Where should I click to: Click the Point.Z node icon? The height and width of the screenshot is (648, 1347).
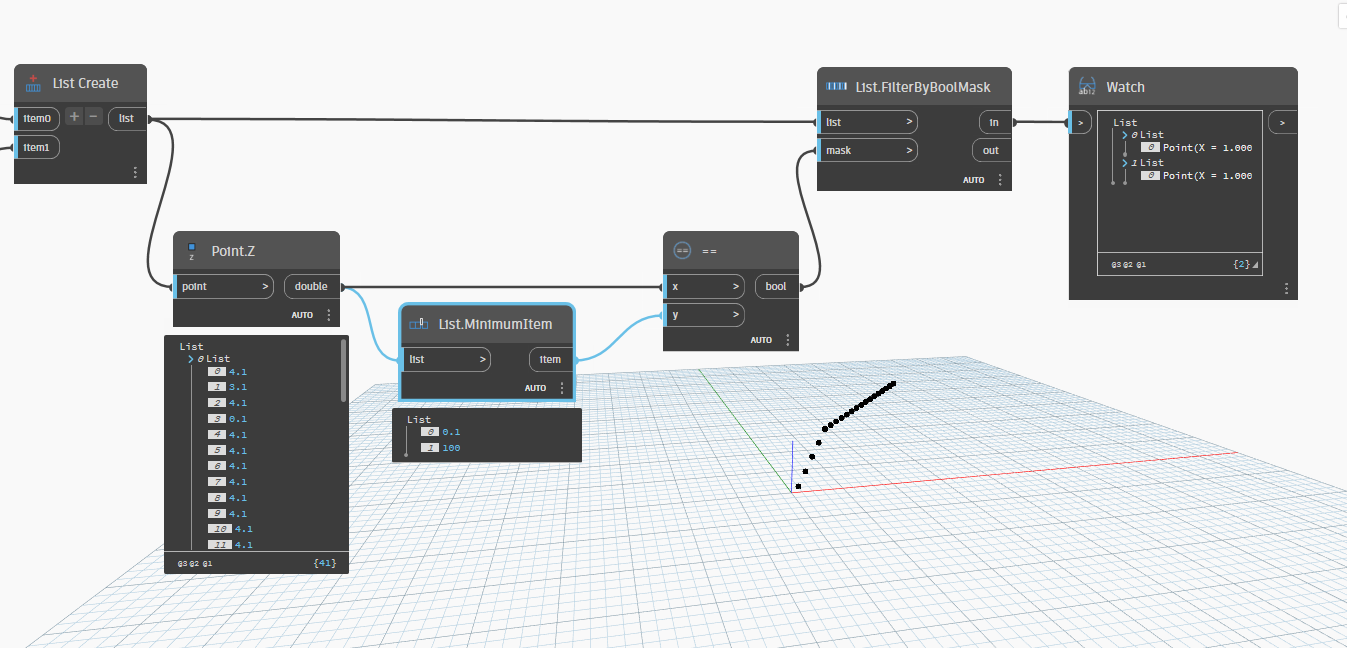[x=190, y=251]
